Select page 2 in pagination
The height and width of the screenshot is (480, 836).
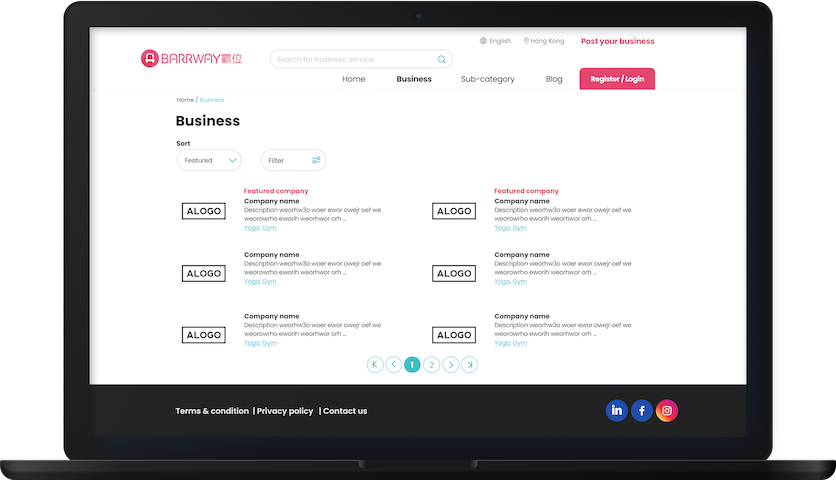[x=431, y=365]
